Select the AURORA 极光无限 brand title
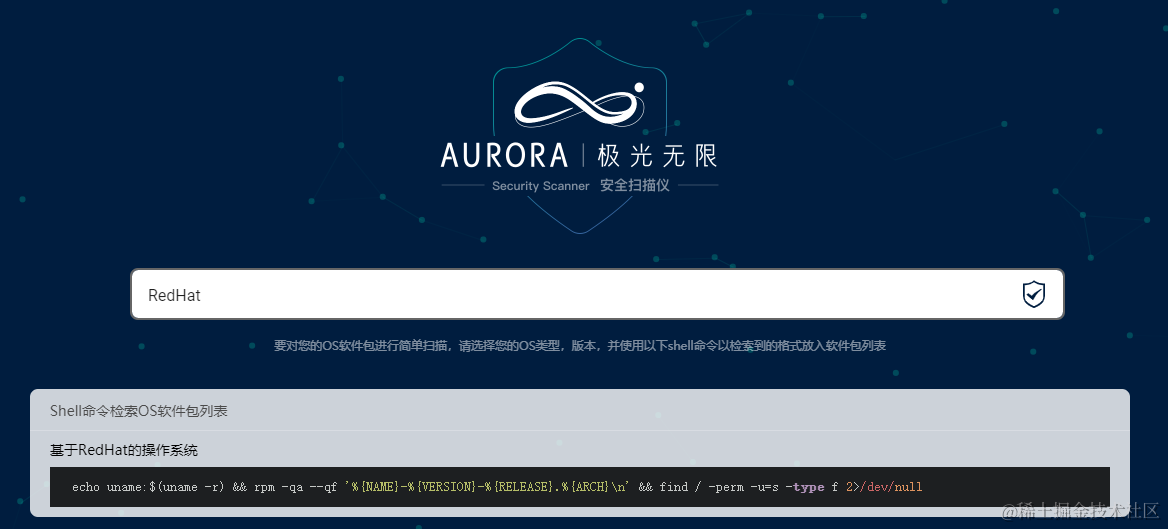This screenshot has width=1168, height=529. pyautogui.click(x=579, y=155)
